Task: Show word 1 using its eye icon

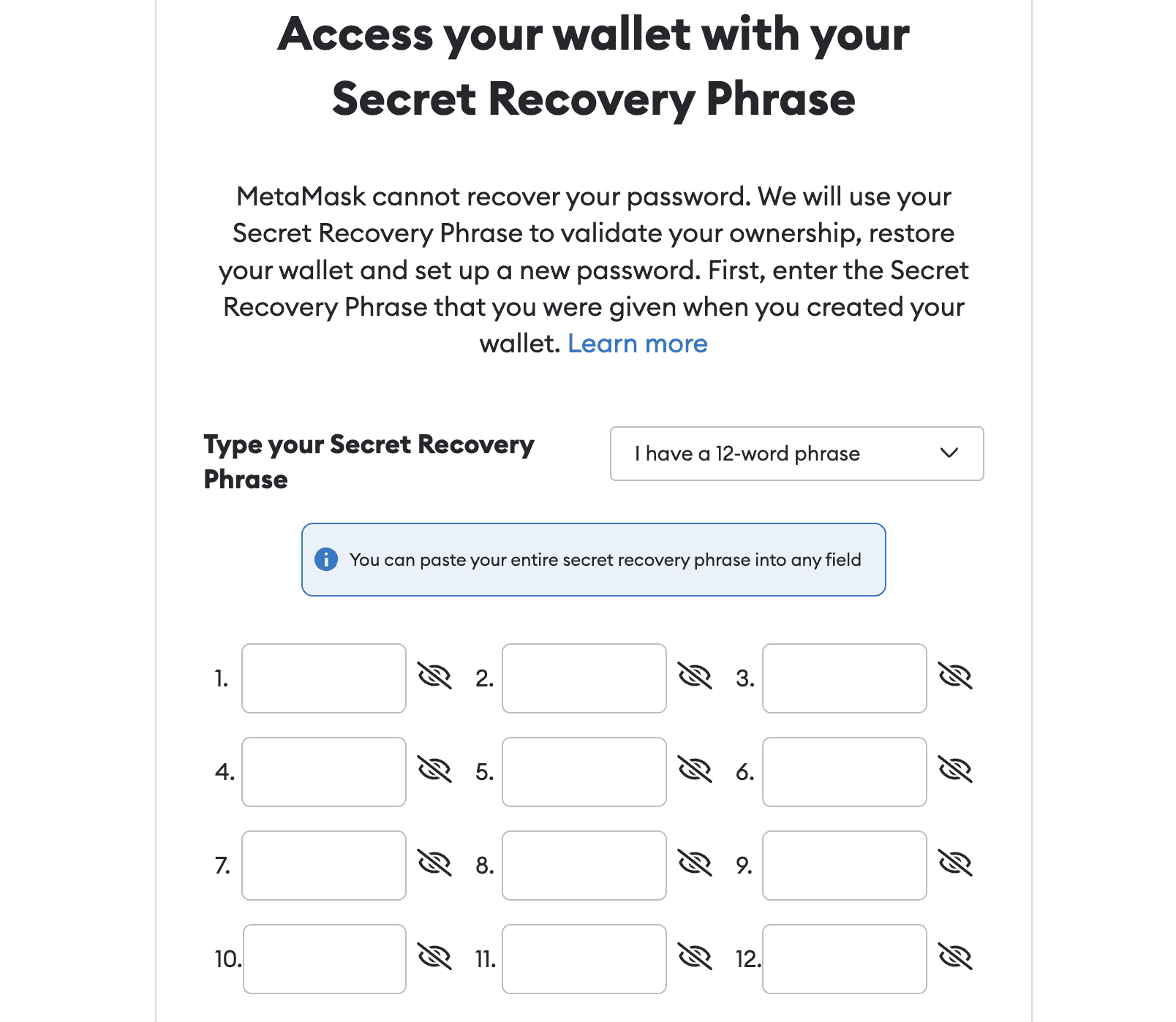Action: click(434, 676)
